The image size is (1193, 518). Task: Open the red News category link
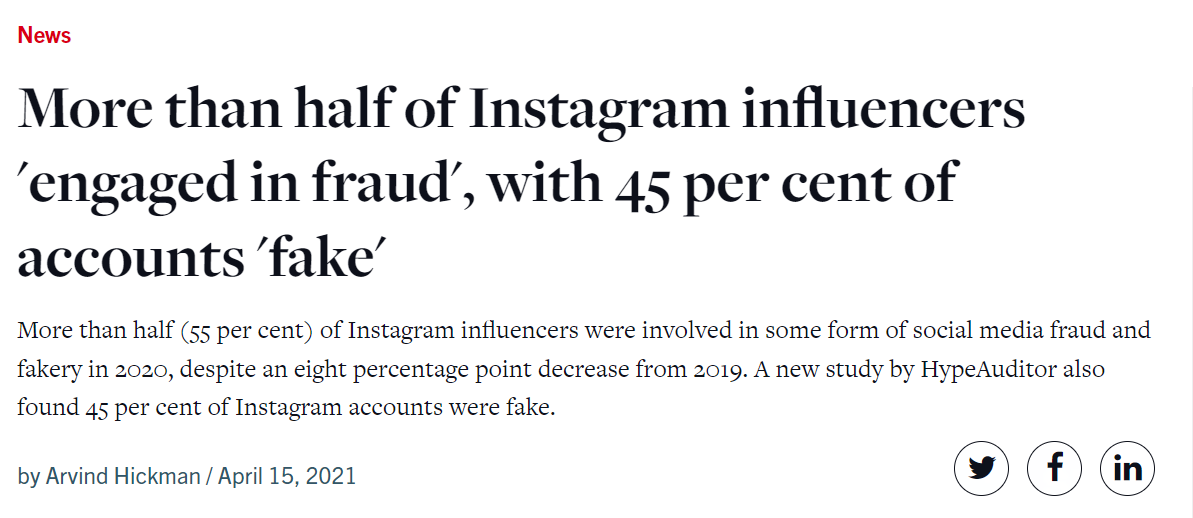click(x=44, y=35)
